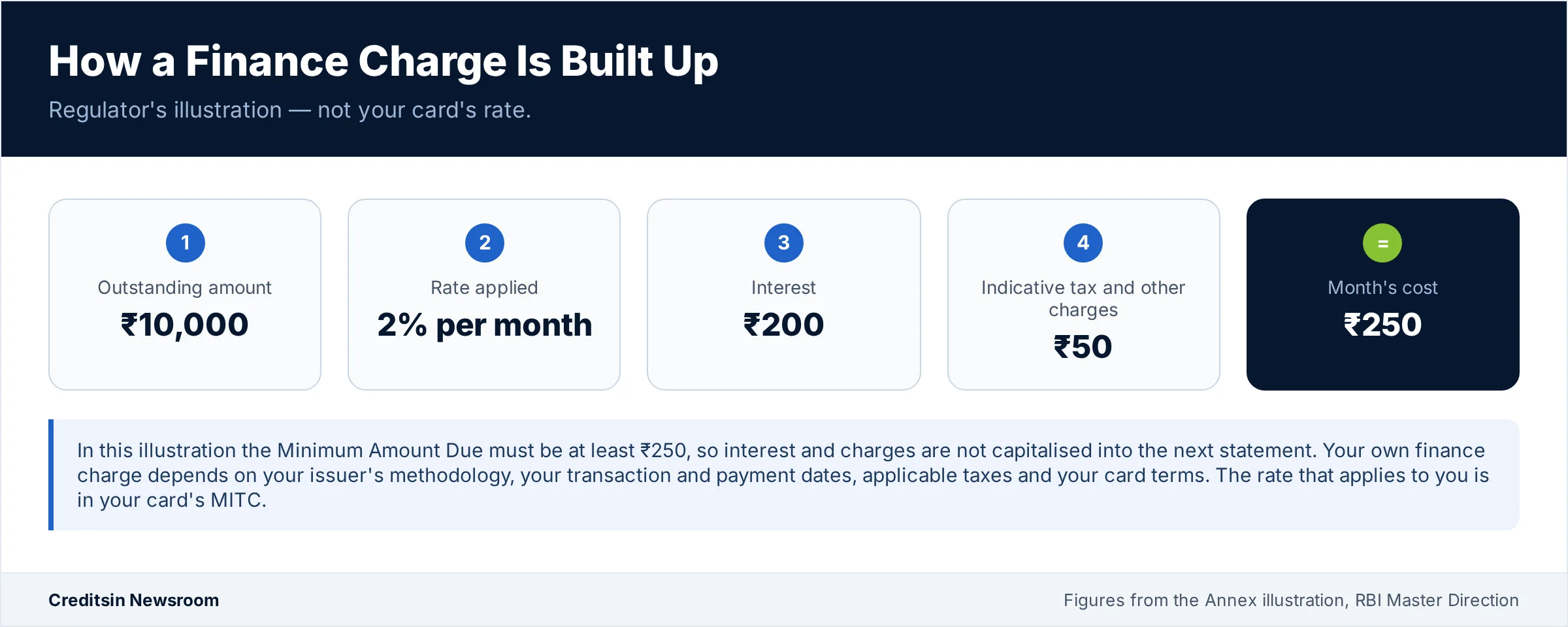Click the ₹10,000 outstanding value
This screenshot has width=1568, height=627.
(x=185, y=325)
